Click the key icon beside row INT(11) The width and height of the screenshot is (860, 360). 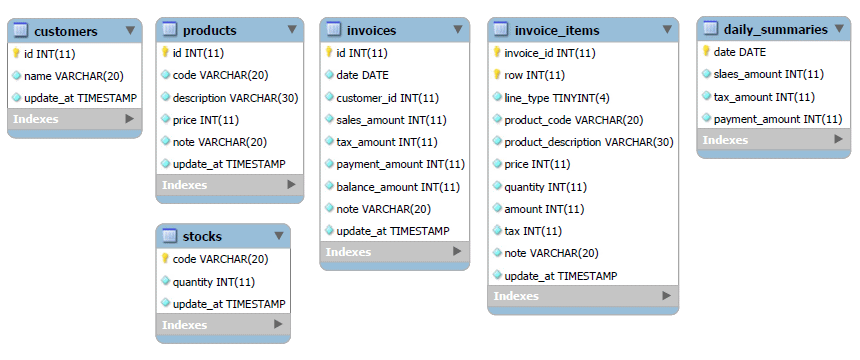pos(497,74)
